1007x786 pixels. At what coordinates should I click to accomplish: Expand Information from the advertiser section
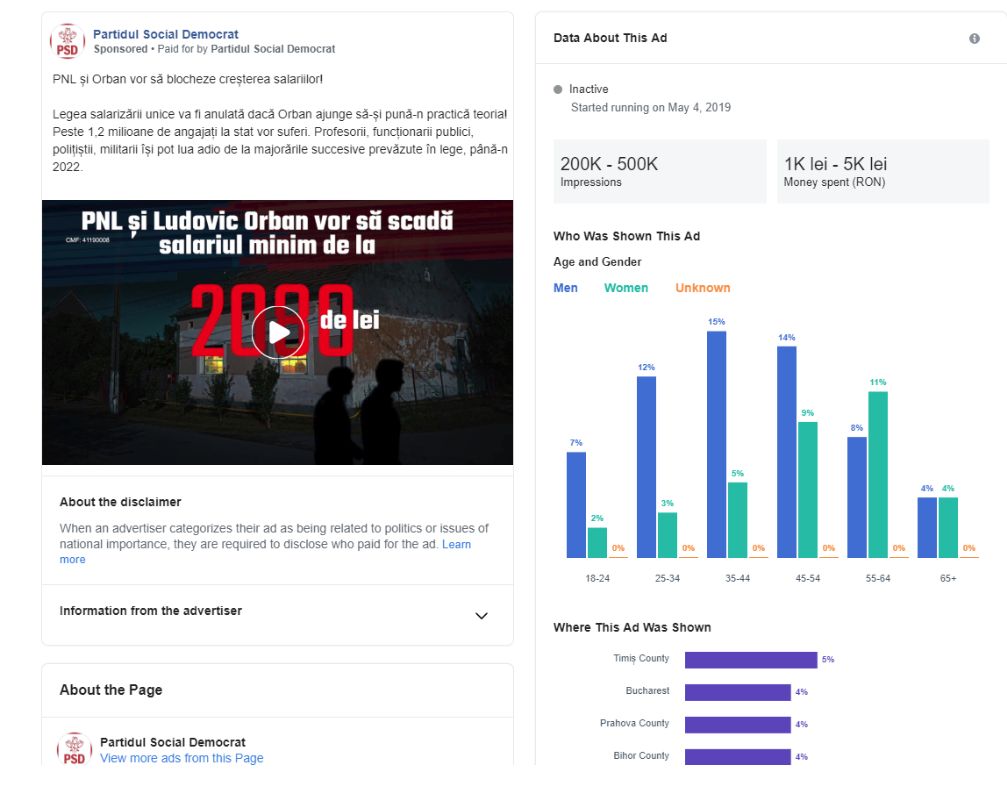coord(481,616)
